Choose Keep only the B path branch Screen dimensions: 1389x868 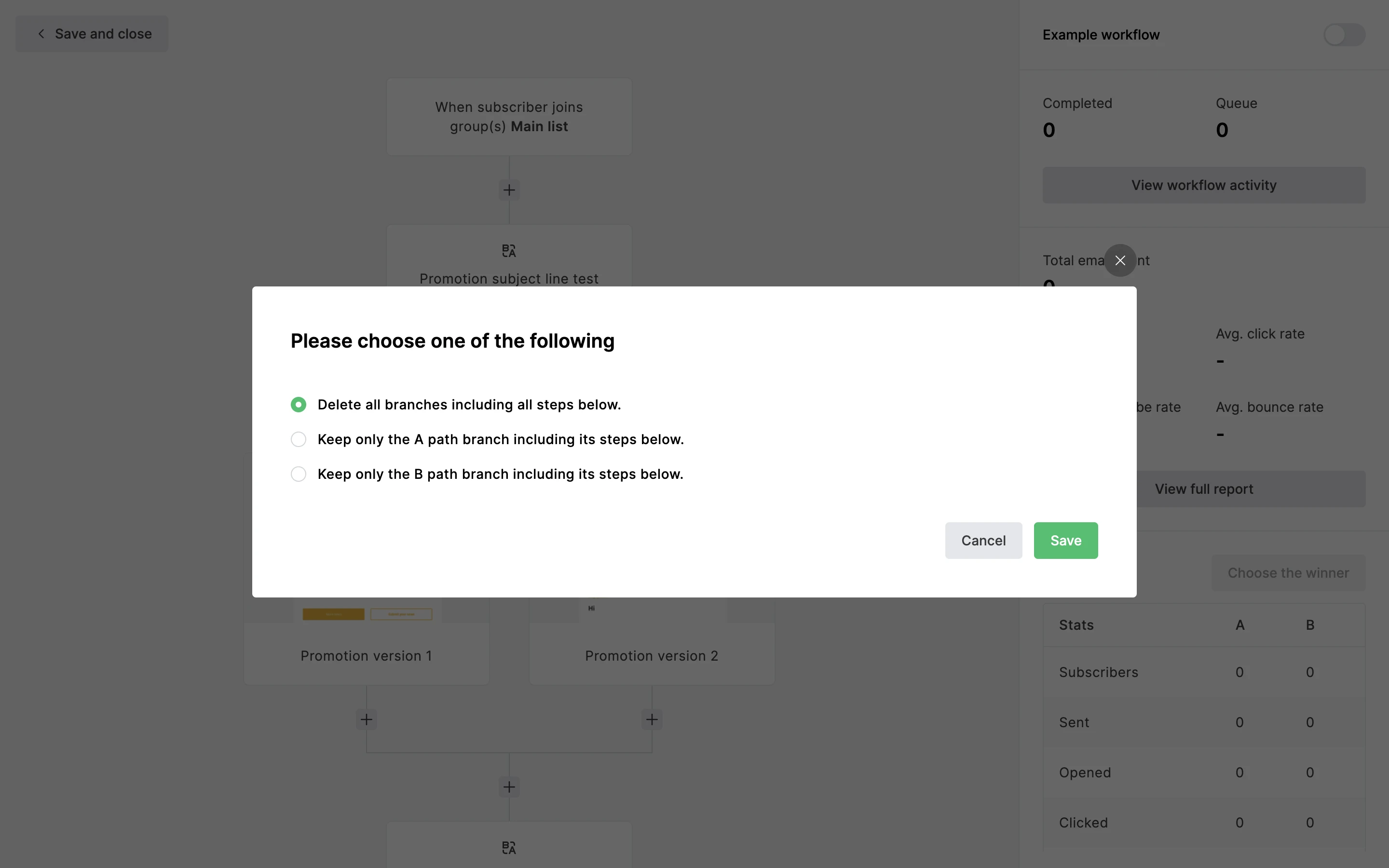[299, 474]
